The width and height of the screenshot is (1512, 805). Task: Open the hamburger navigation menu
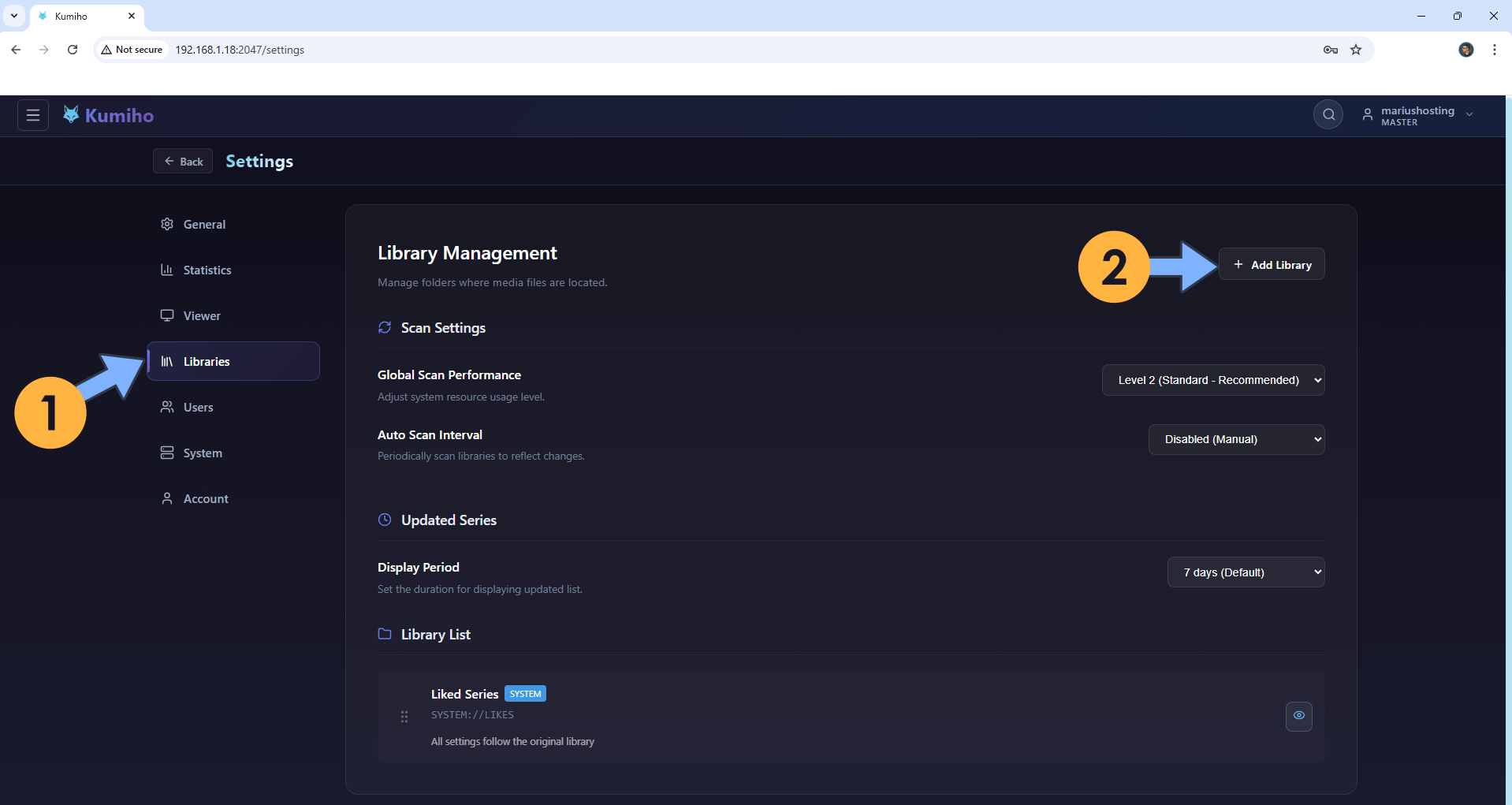coord(32,114)
